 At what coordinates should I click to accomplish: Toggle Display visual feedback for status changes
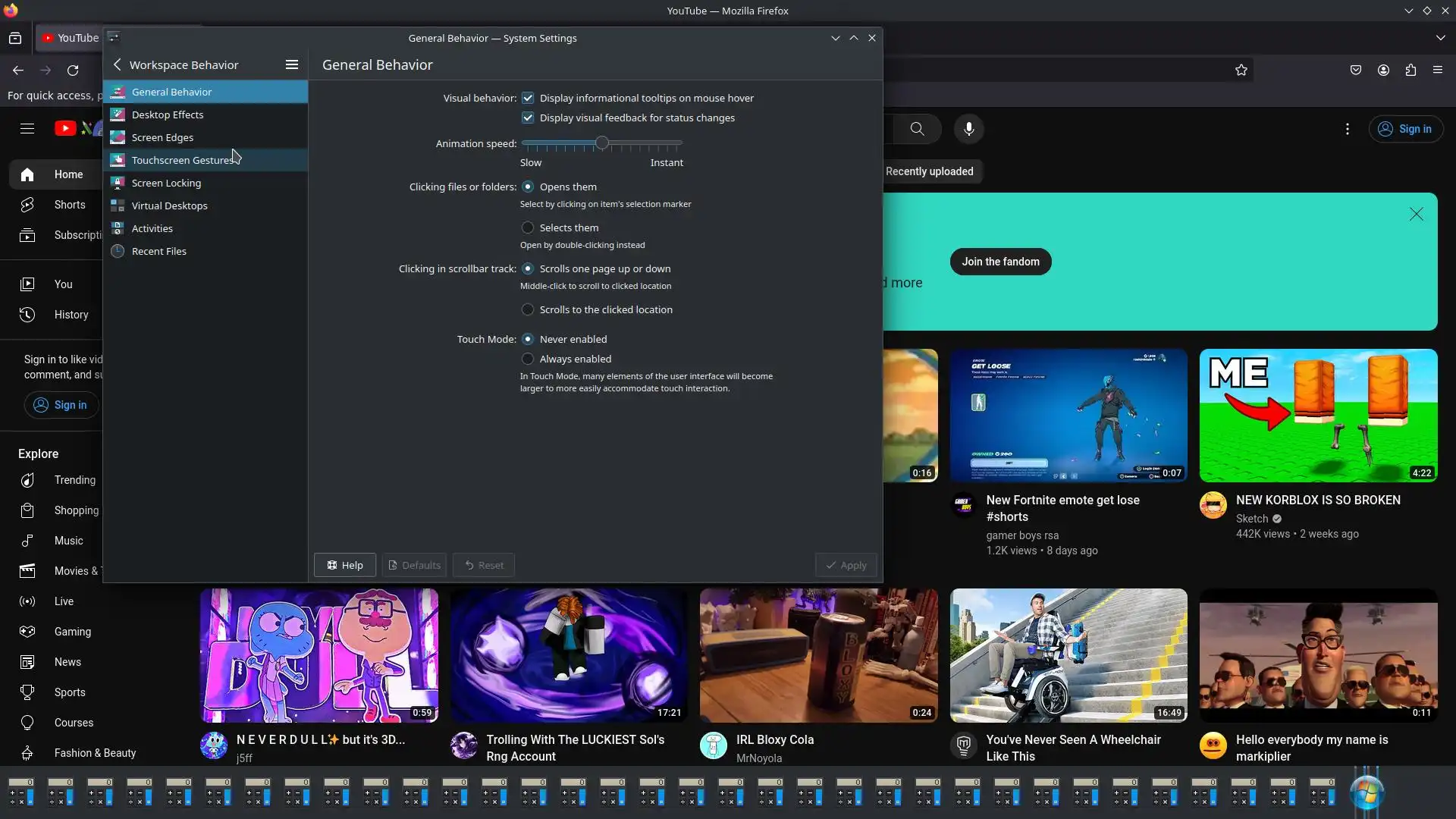pos(528,118)
